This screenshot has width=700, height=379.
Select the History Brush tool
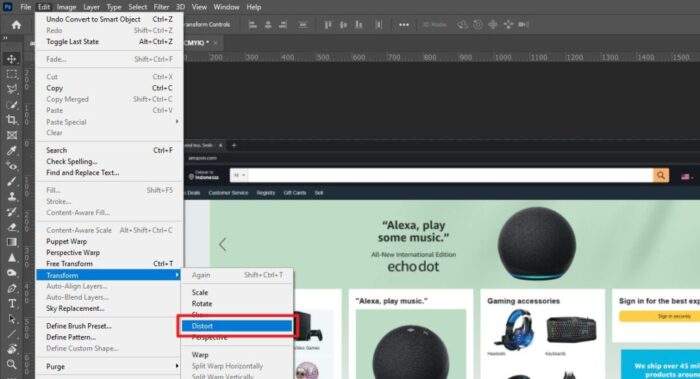(12, 212)
